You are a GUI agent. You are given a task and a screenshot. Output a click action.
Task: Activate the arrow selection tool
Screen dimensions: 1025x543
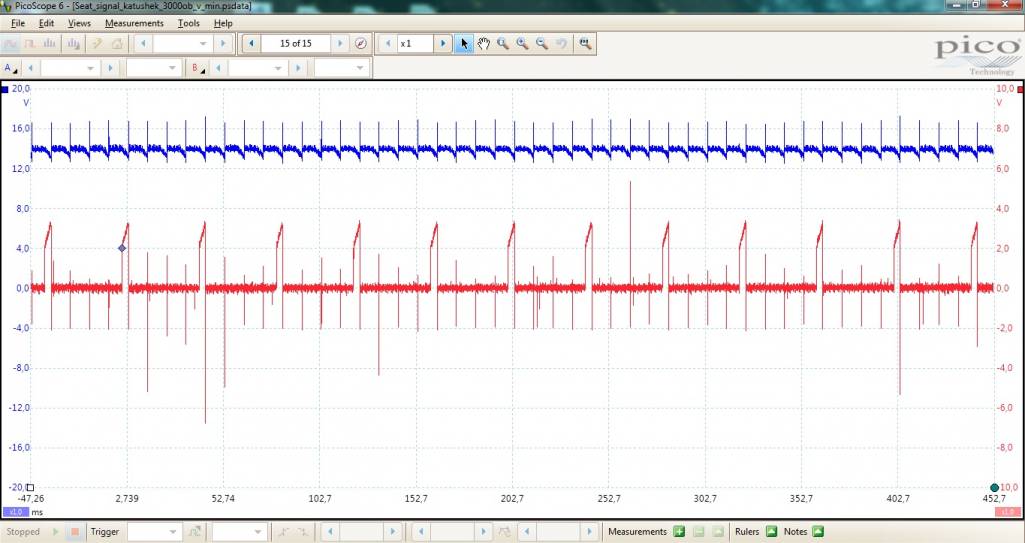tap(464, 44)
